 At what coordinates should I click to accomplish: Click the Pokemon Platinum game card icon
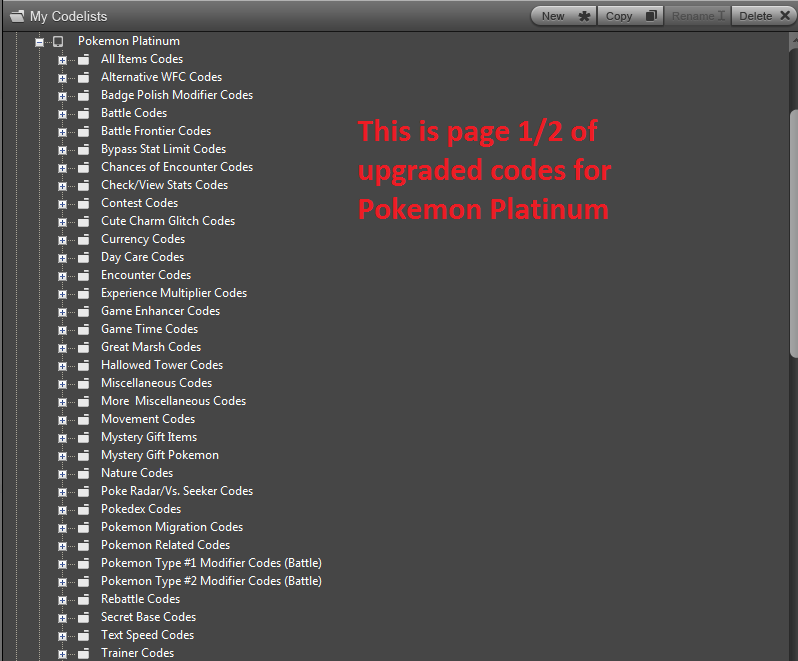(58, 42)
